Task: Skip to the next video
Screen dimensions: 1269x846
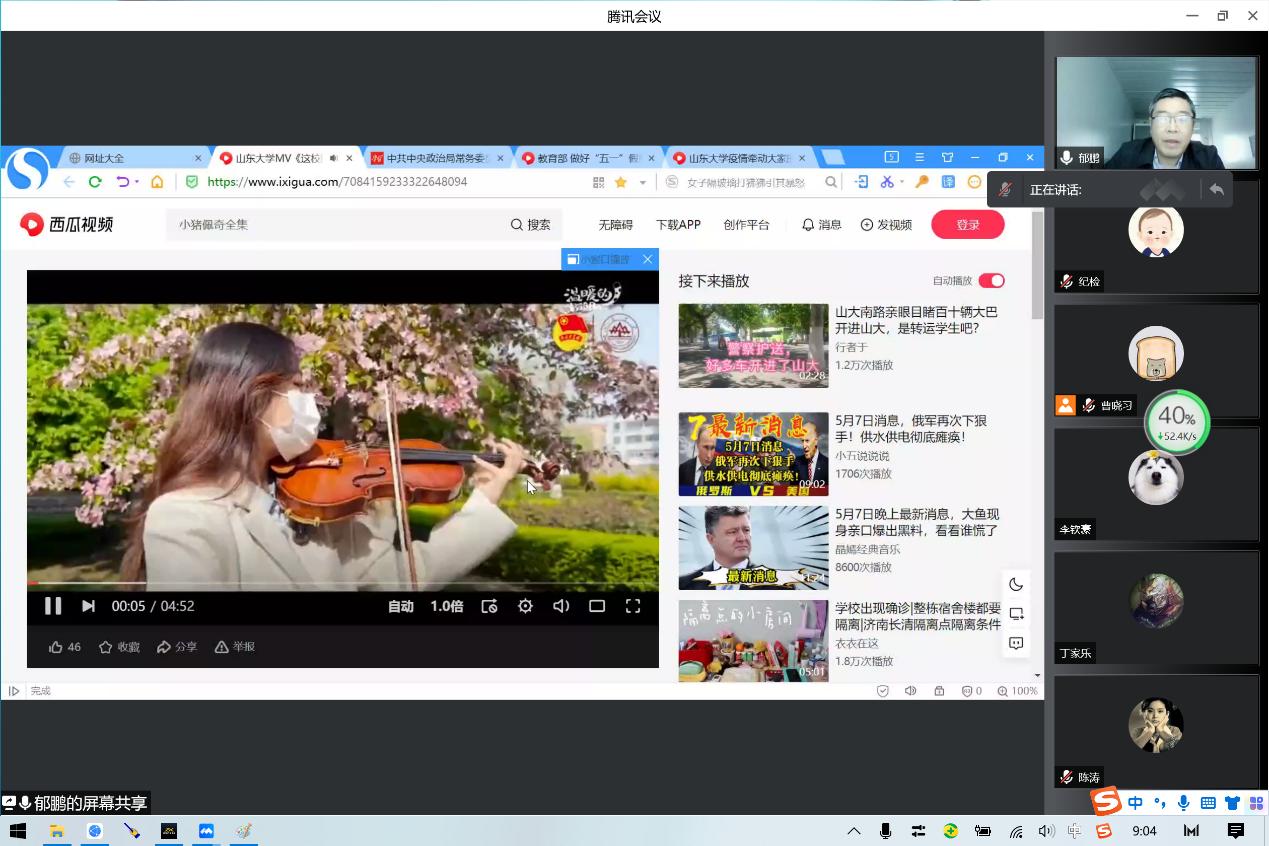Action: pyautogui.click(x=88, y=606)
